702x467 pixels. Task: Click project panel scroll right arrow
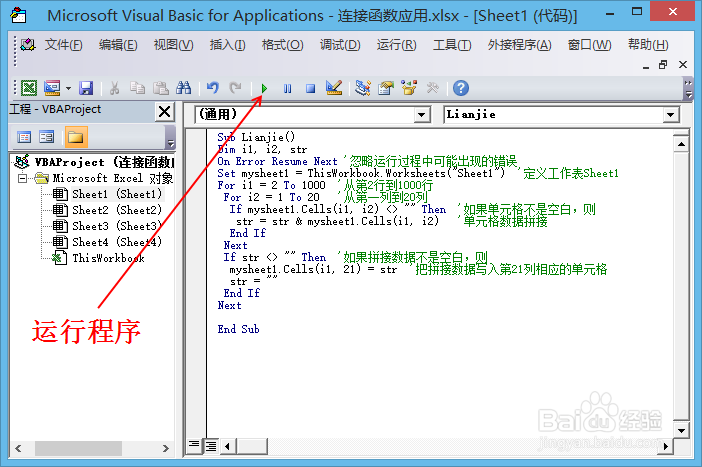pos(166,448)
